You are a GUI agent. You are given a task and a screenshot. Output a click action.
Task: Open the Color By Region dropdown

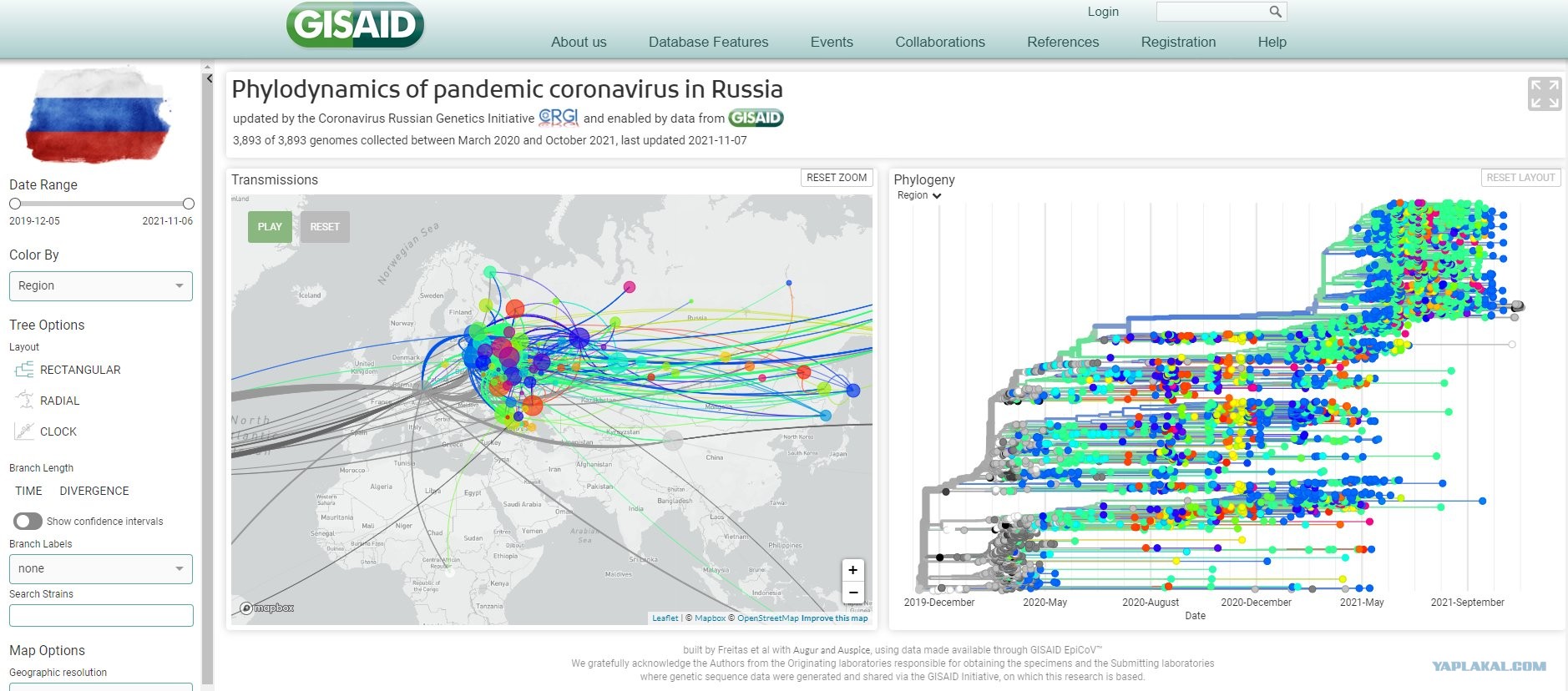[100, 285]
